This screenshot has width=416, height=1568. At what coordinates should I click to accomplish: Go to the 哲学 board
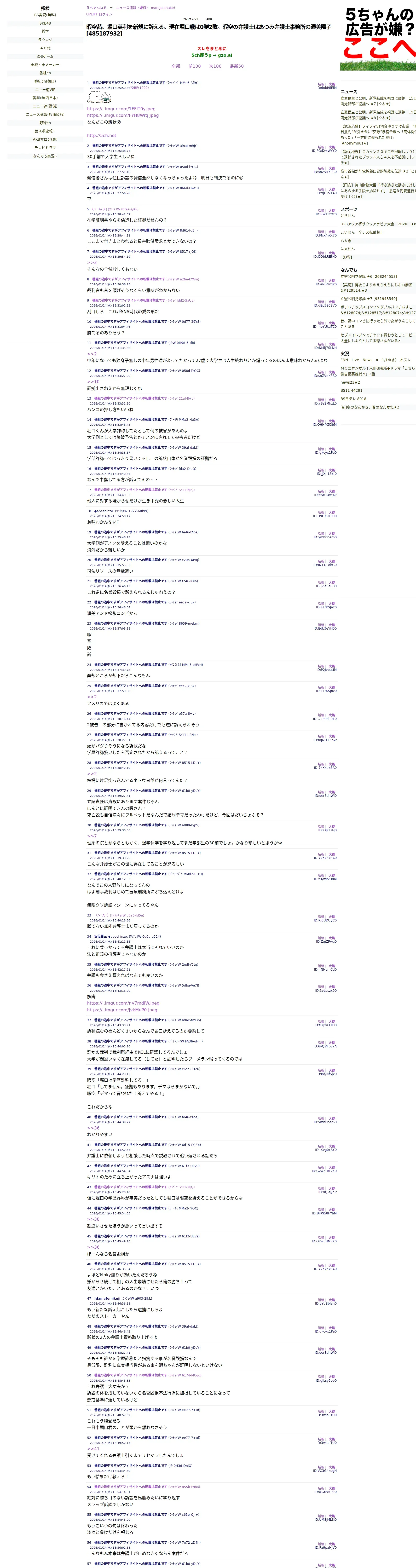(45, 32)
